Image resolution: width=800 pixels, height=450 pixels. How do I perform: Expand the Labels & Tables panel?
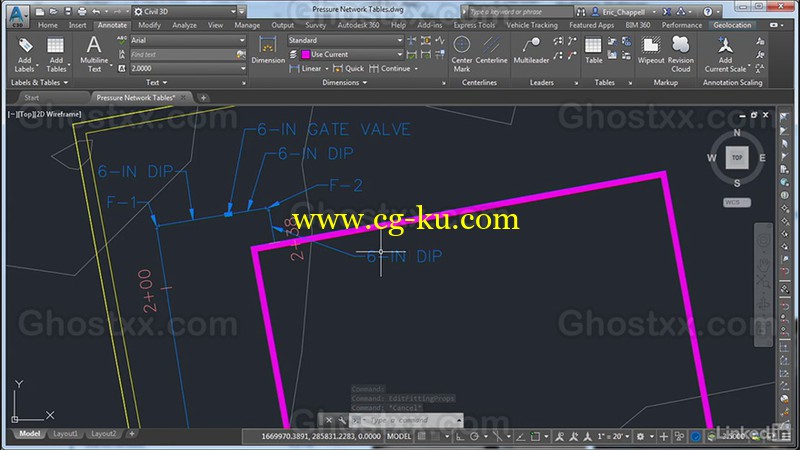(39, 82)
